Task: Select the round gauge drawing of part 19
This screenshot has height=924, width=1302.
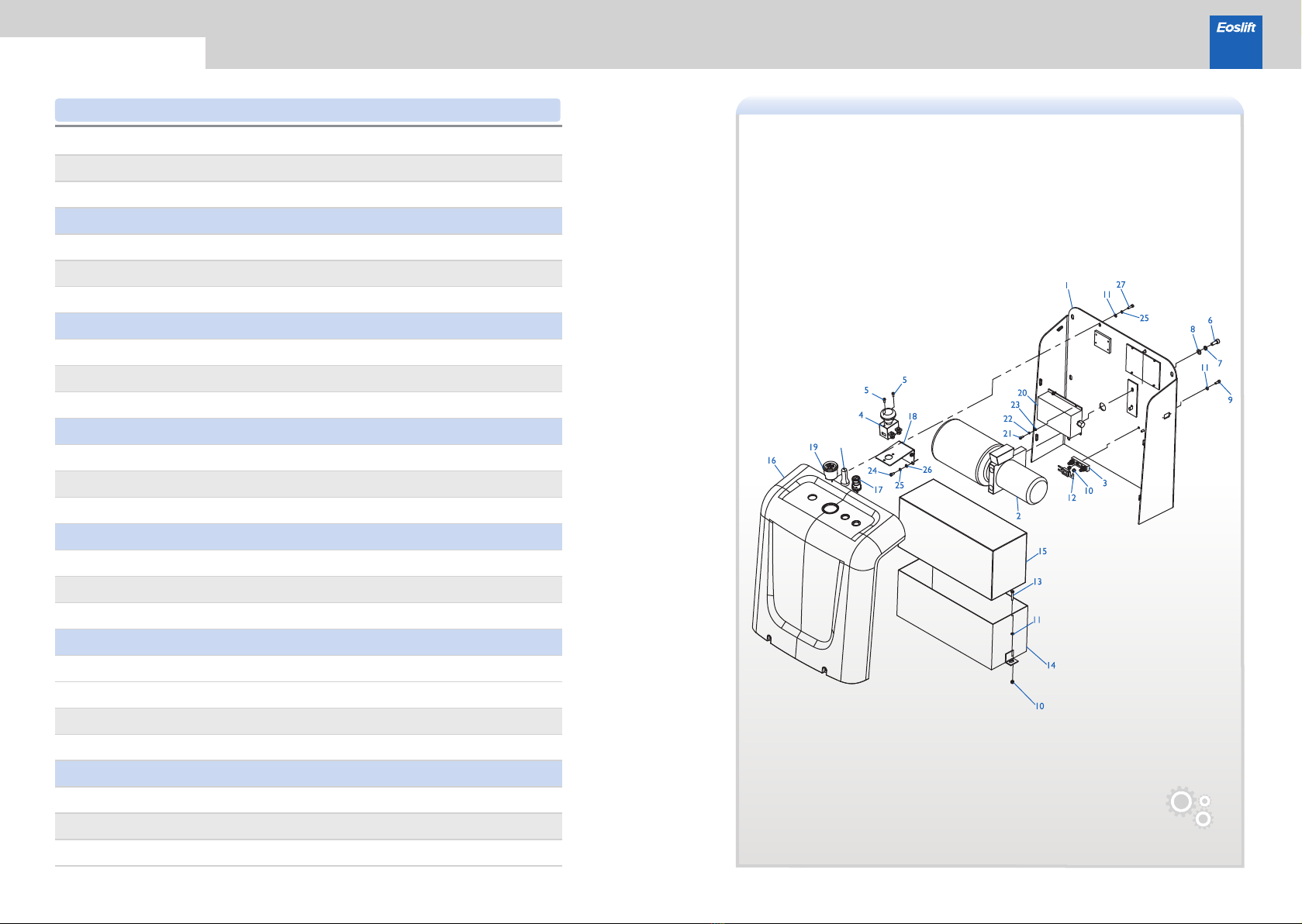Action: (831, 471)
